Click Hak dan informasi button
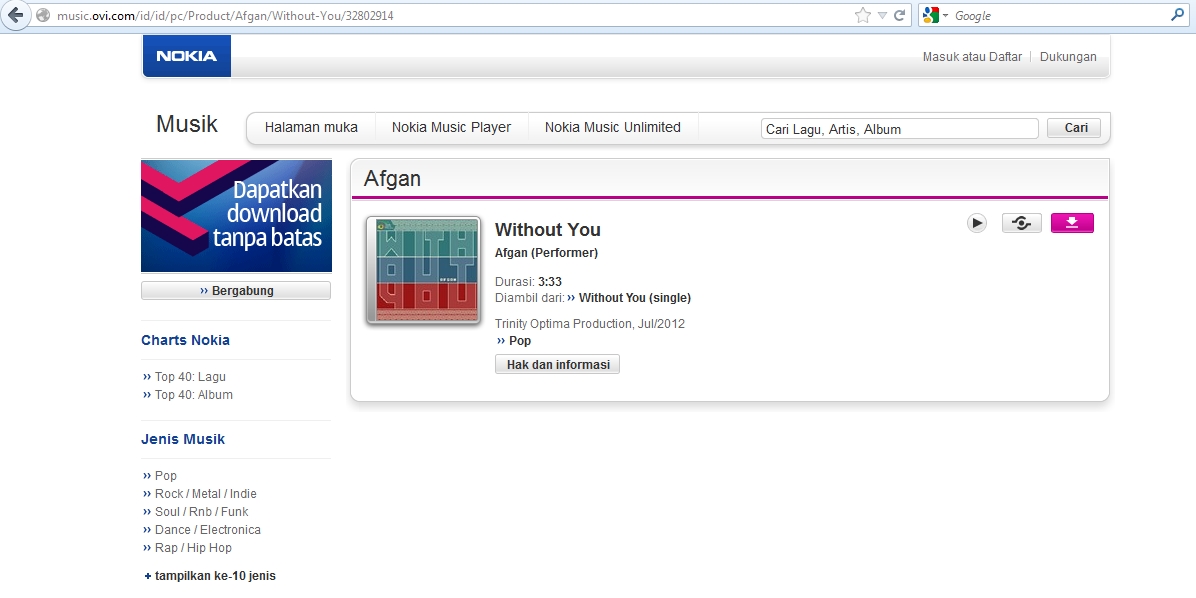Screen dimensions: 1196x598 coord(558,365)
